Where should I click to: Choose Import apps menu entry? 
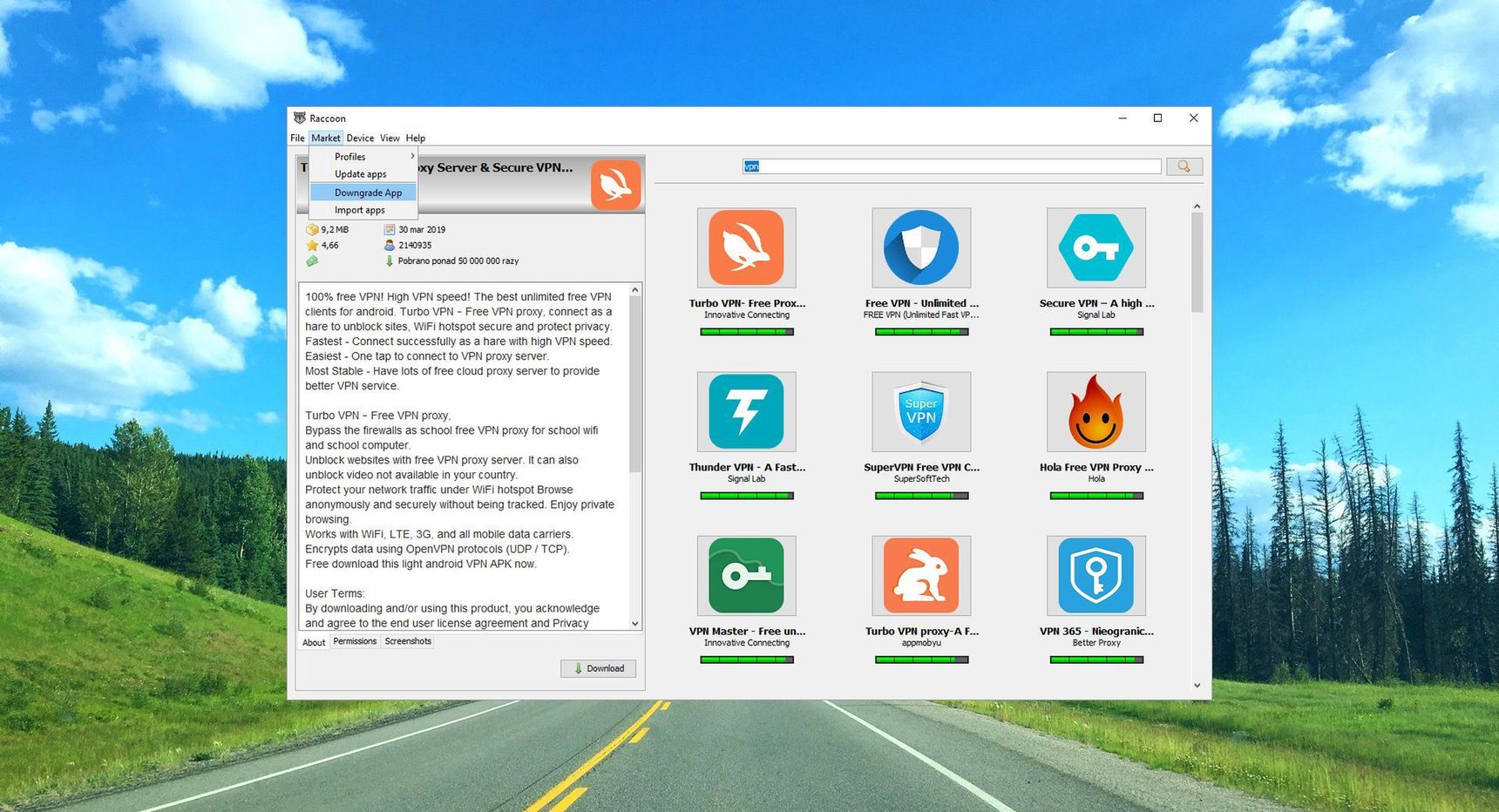tap(363, 210)
